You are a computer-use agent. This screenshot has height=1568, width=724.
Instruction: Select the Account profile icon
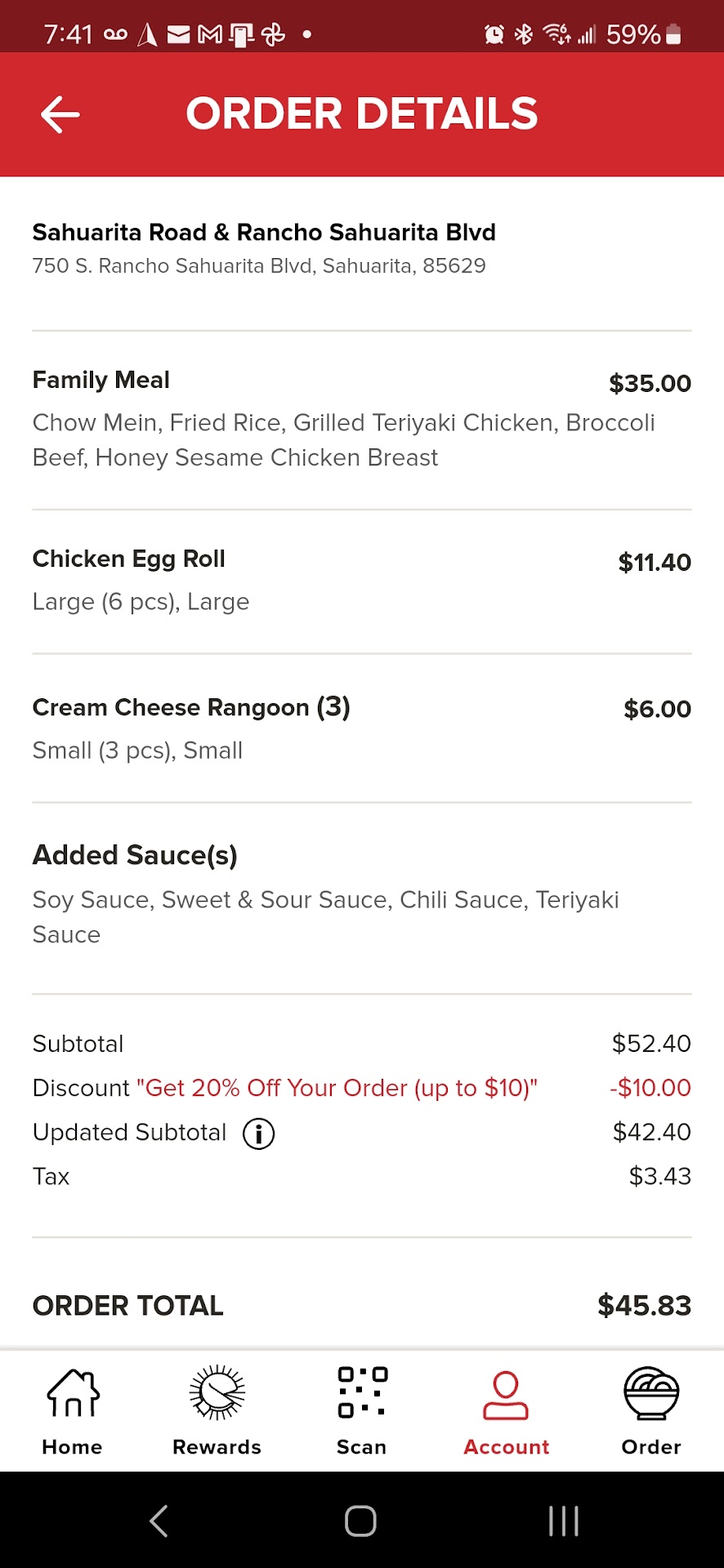(506, 1395)
